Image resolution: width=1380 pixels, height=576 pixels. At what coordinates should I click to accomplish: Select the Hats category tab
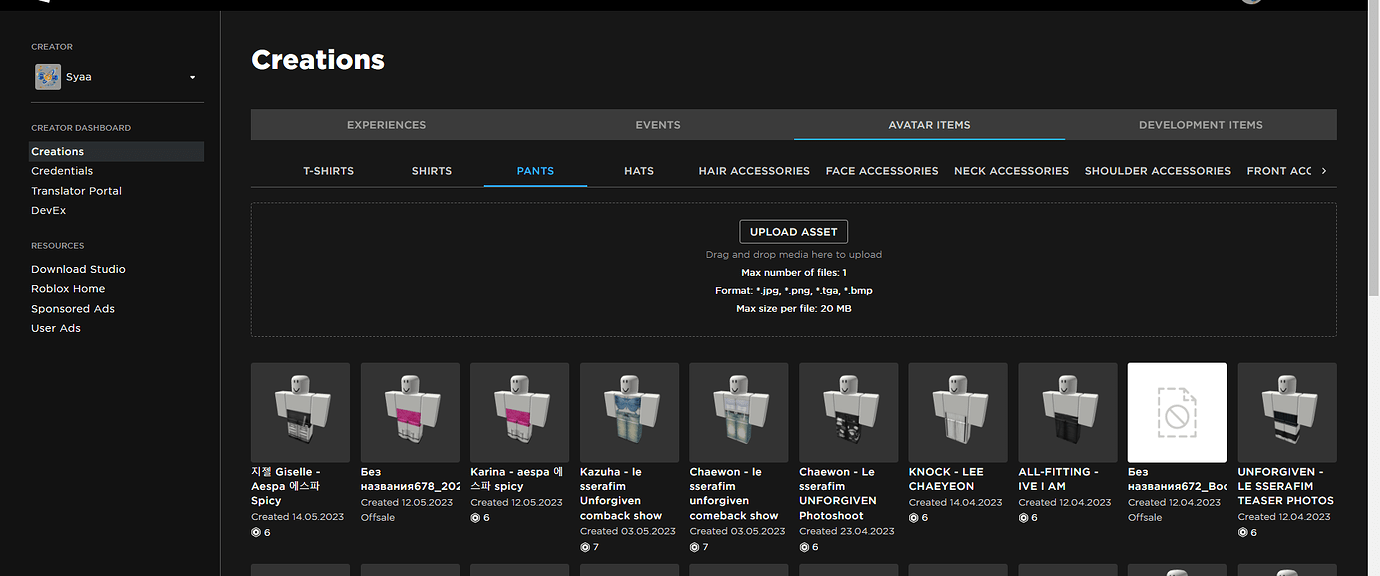click(638, 170)
